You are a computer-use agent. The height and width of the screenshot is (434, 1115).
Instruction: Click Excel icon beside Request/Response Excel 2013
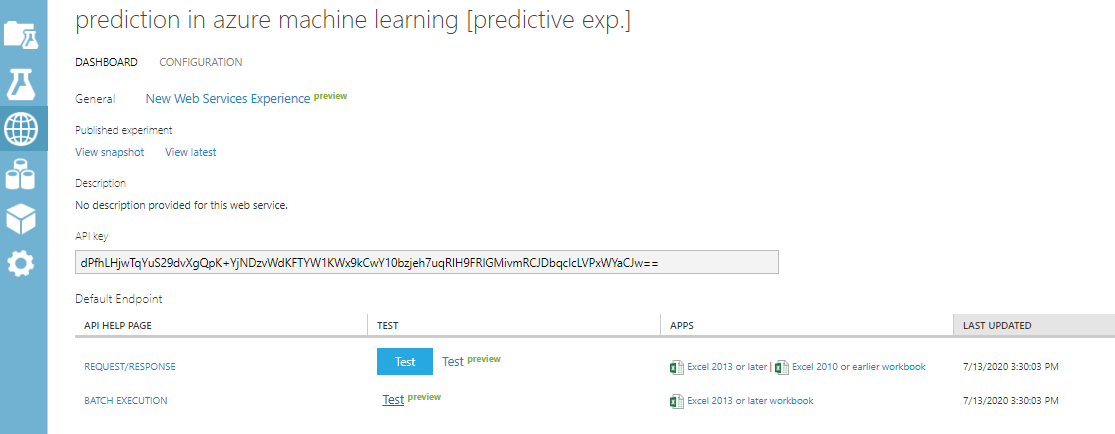click(x=676, y=367)
